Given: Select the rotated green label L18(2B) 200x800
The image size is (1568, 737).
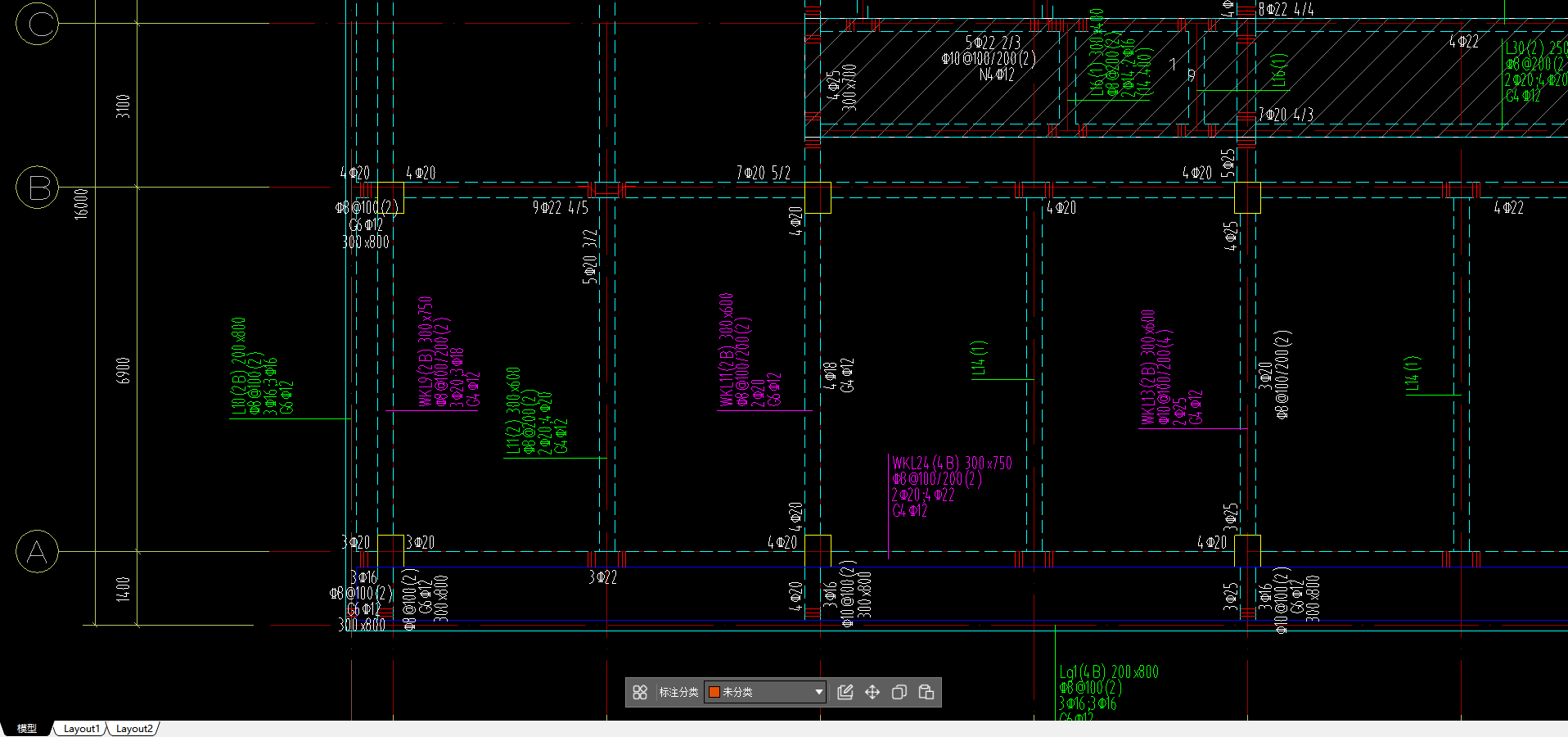Looking at the screenshot, I should [238, 366].
